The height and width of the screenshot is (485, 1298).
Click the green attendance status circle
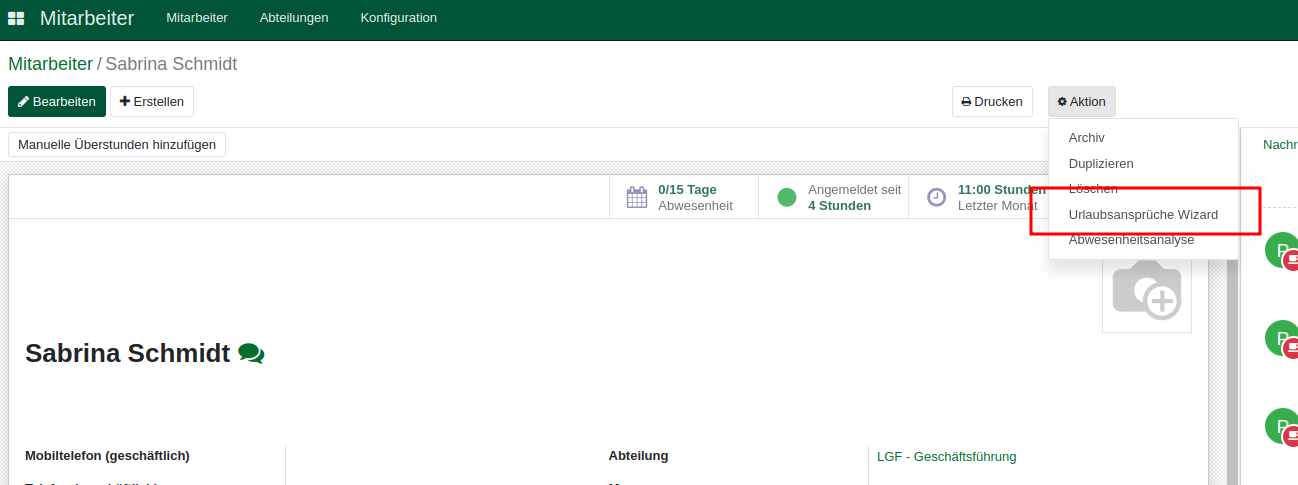(787, 197)
